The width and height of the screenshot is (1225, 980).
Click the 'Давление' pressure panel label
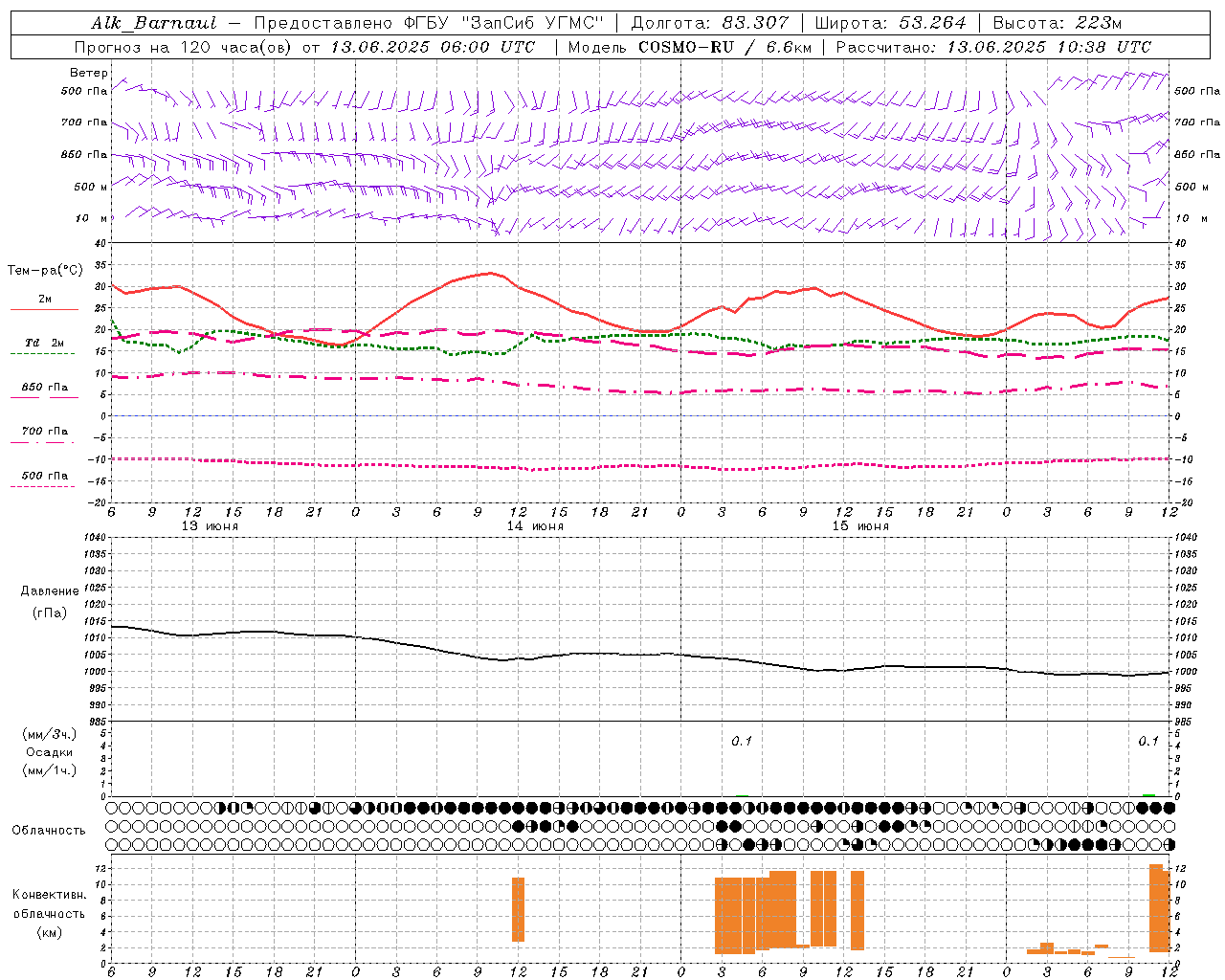[x=50, y=591]
